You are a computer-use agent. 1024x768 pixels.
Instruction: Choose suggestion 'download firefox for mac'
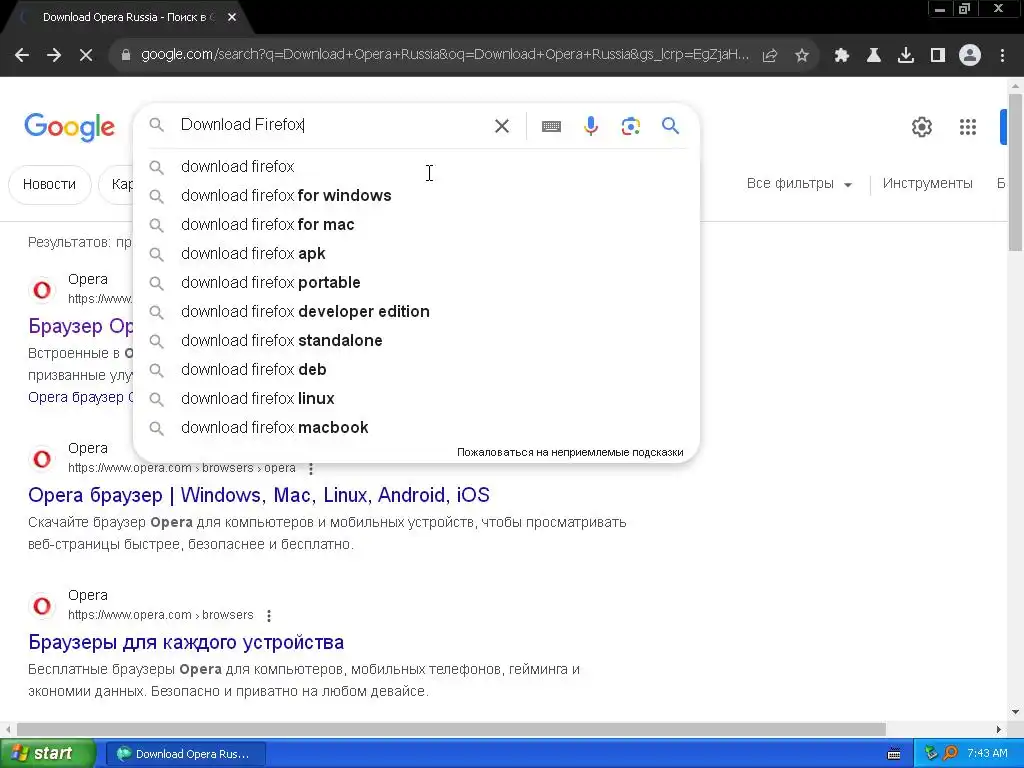coord(416,225)
